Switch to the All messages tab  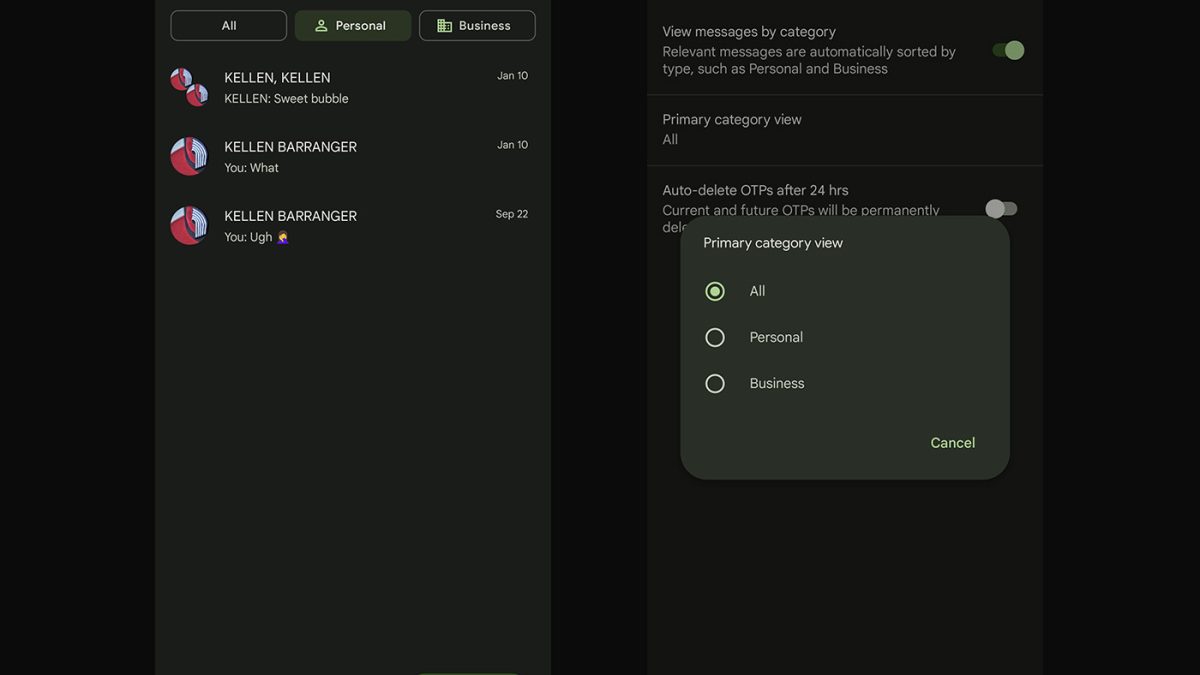pyautogui.click(x=229, y=26)
